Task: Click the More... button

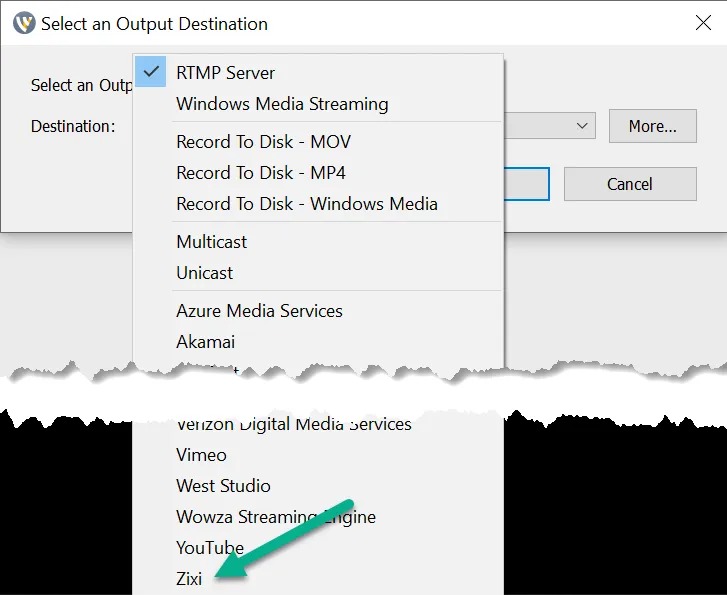Action: pos(652,126)
